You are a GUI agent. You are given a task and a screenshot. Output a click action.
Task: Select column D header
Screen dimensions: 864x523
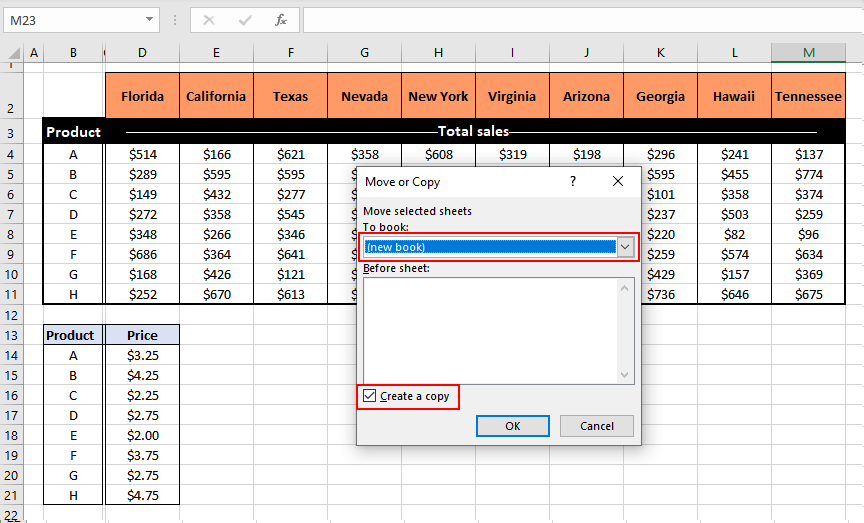point(142,53)
